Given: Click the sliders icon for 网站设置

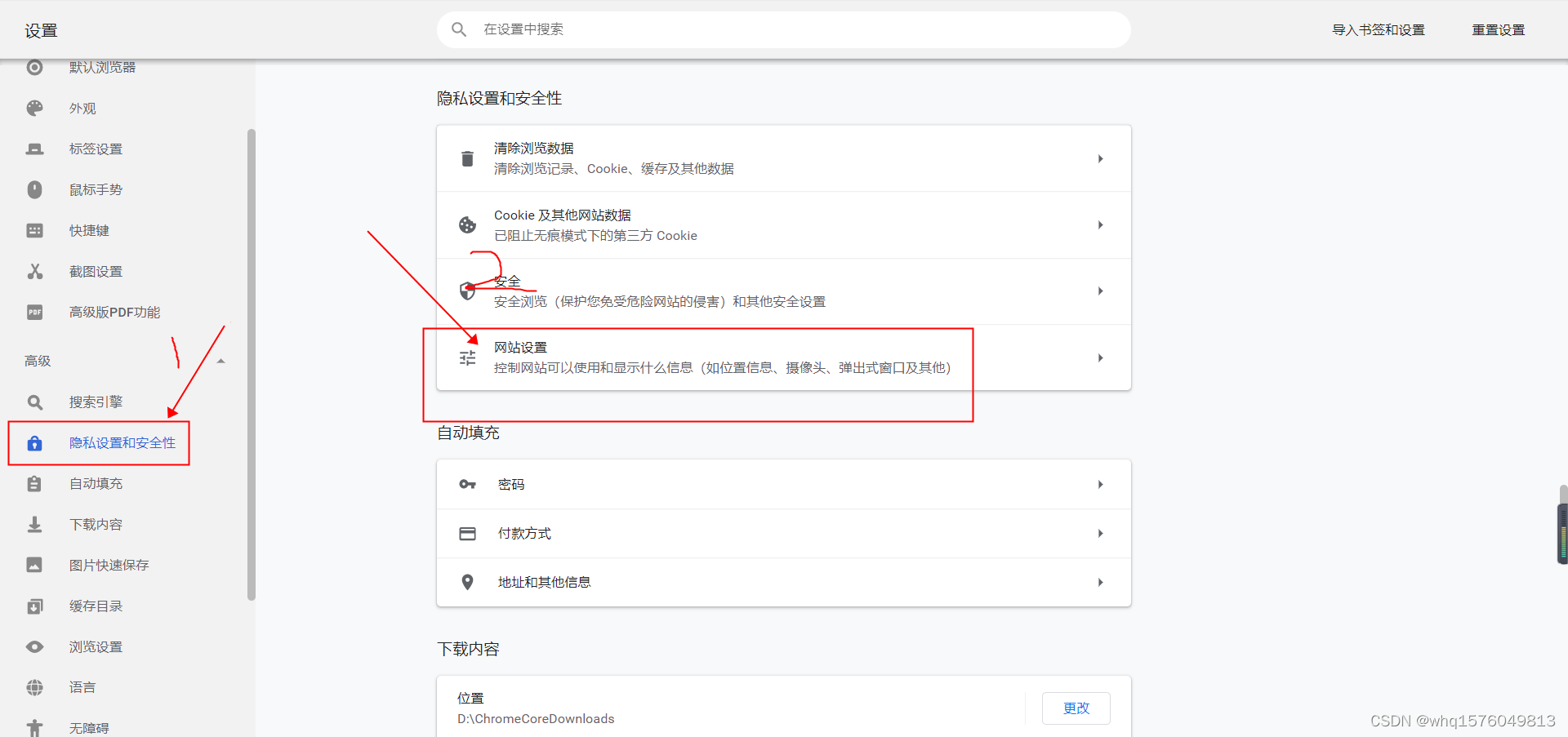Looking at the screenshot, I should [x=467, y=357].
